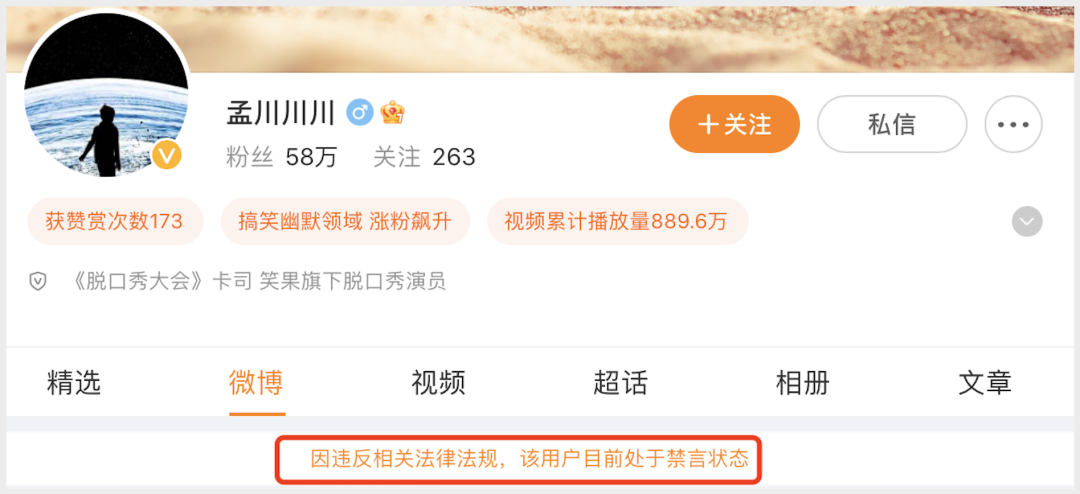This screenshot has width=1080, height=494.
Task: Click the shield certification icon
Action: (x=37, y=281)
